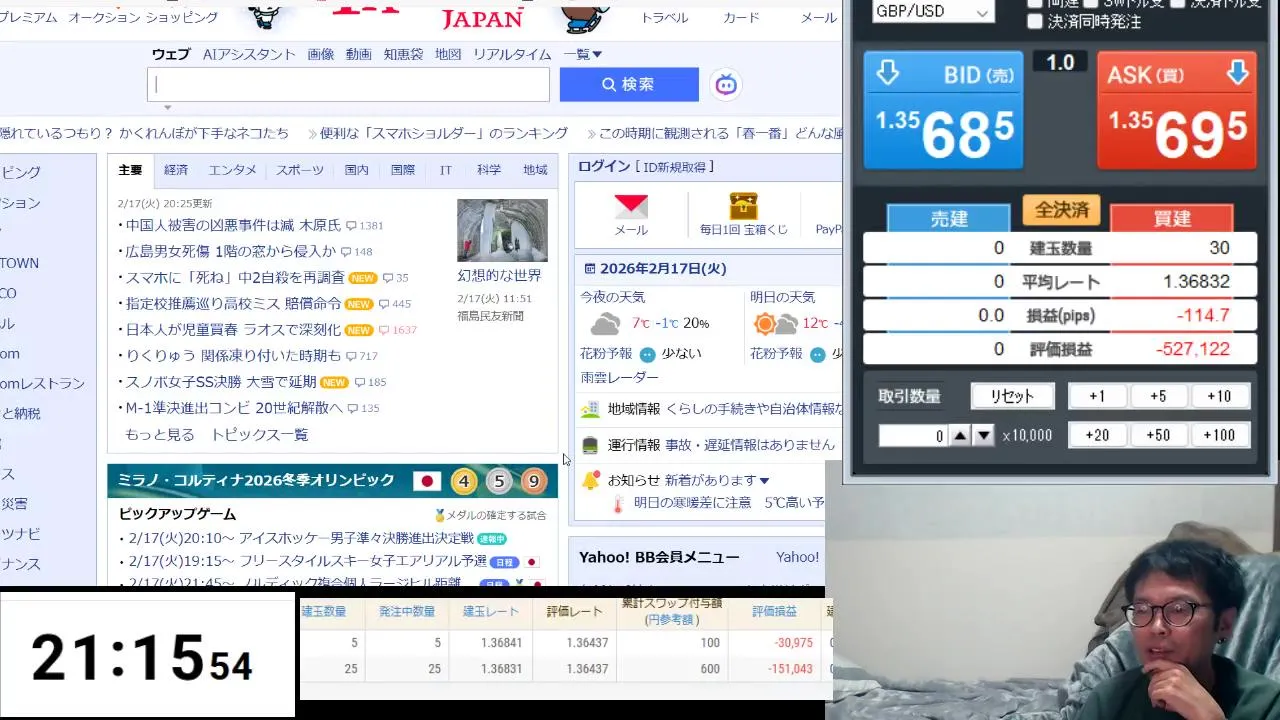Open the ID新規取得 link
The height and width of the screenshot is (720, 1280).
pos(676,167)
